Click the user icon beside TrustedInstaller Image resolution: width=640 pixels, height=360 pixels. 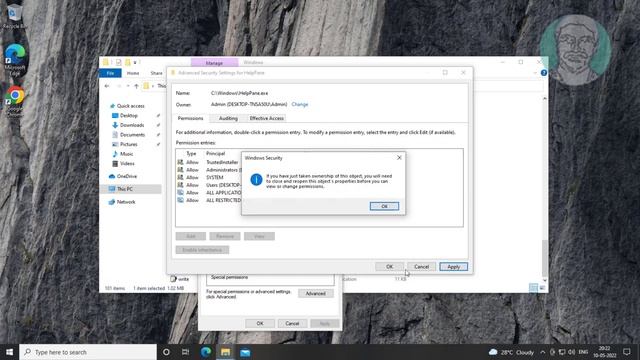tap(180, 162)
